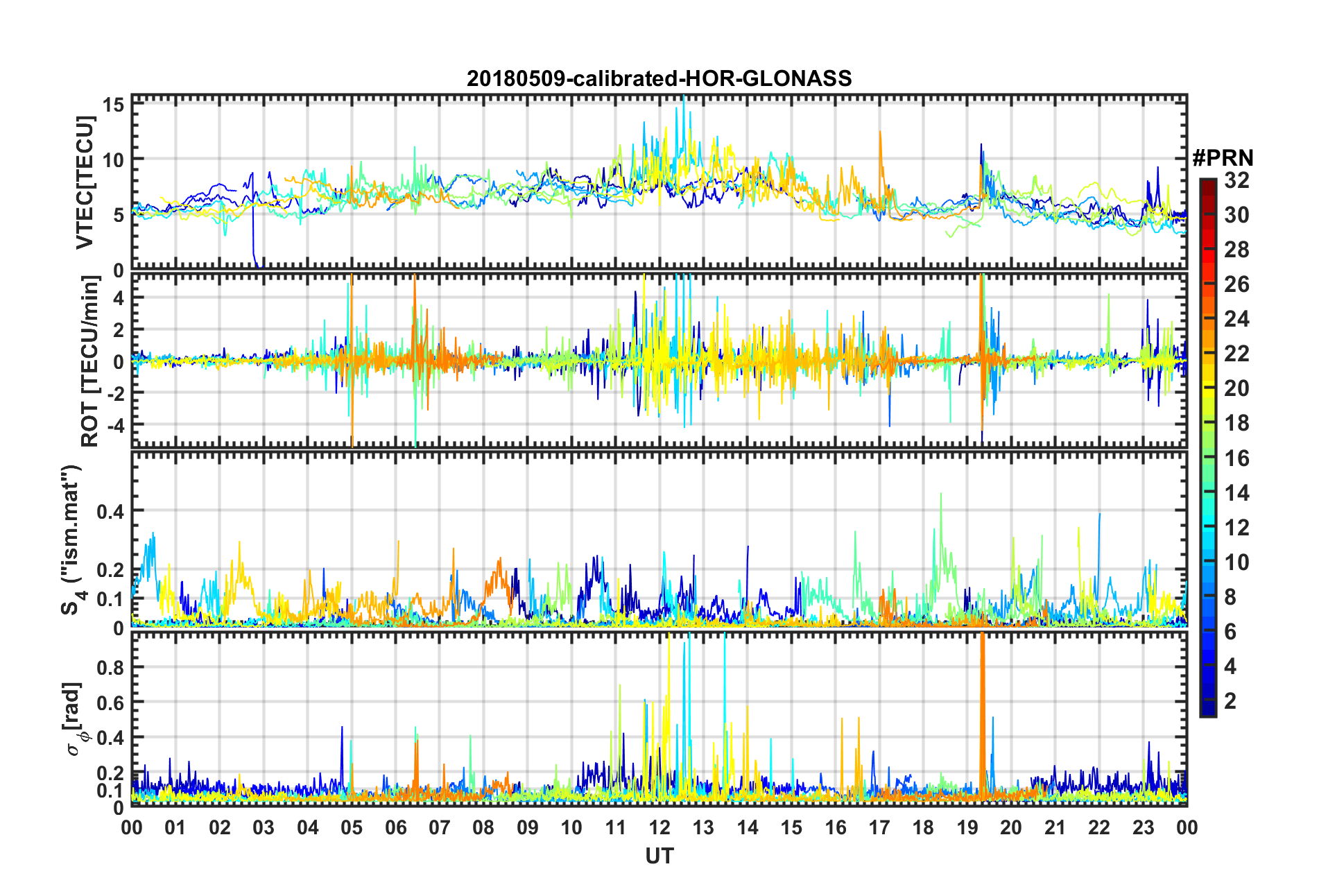The image size is (1319, 896).
Task: Click colorbar tick label 32
Action: (x=1236, y=180)
